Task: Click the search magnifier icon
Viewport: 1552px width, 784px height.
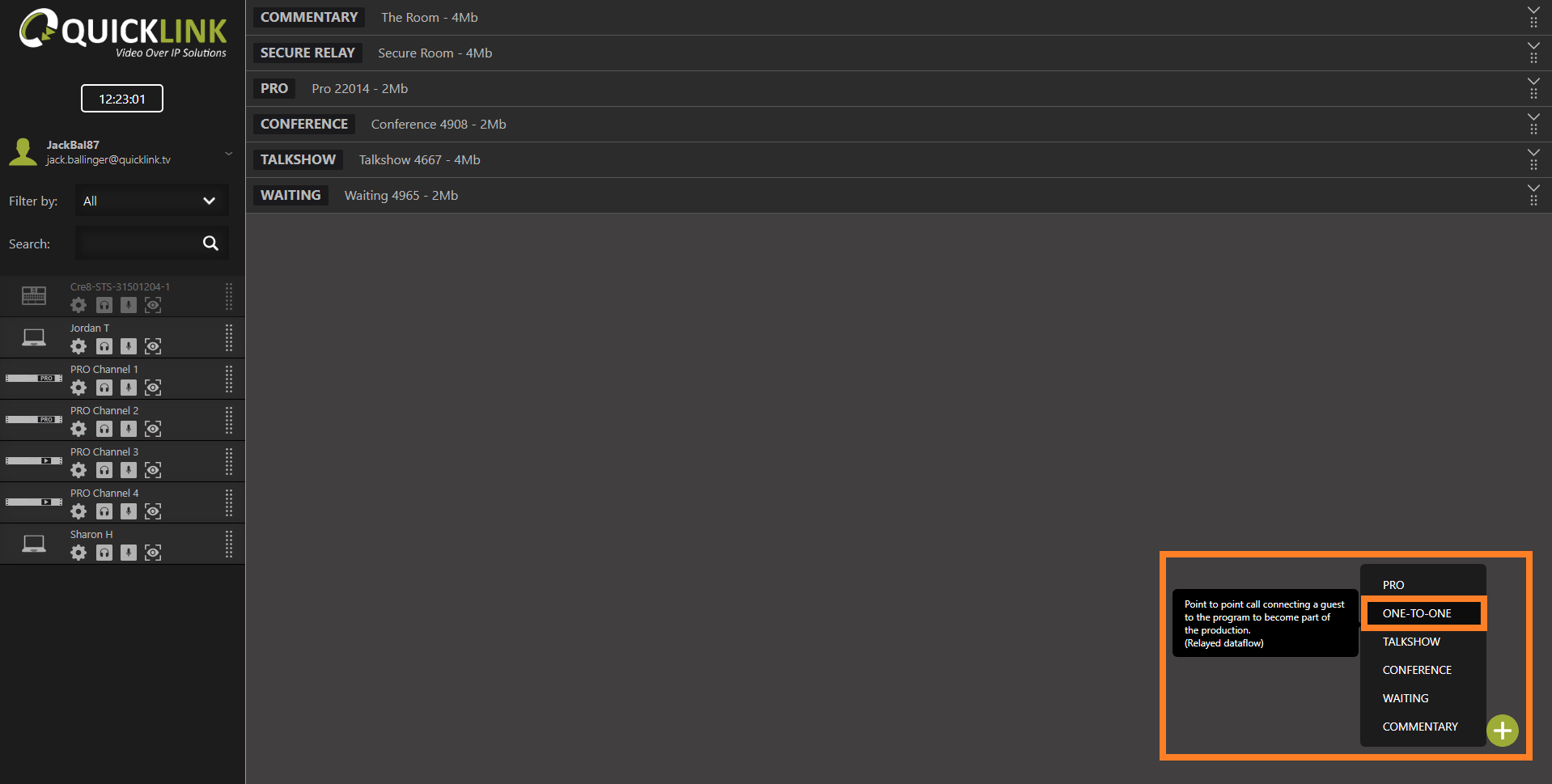Action: point(210,244)
